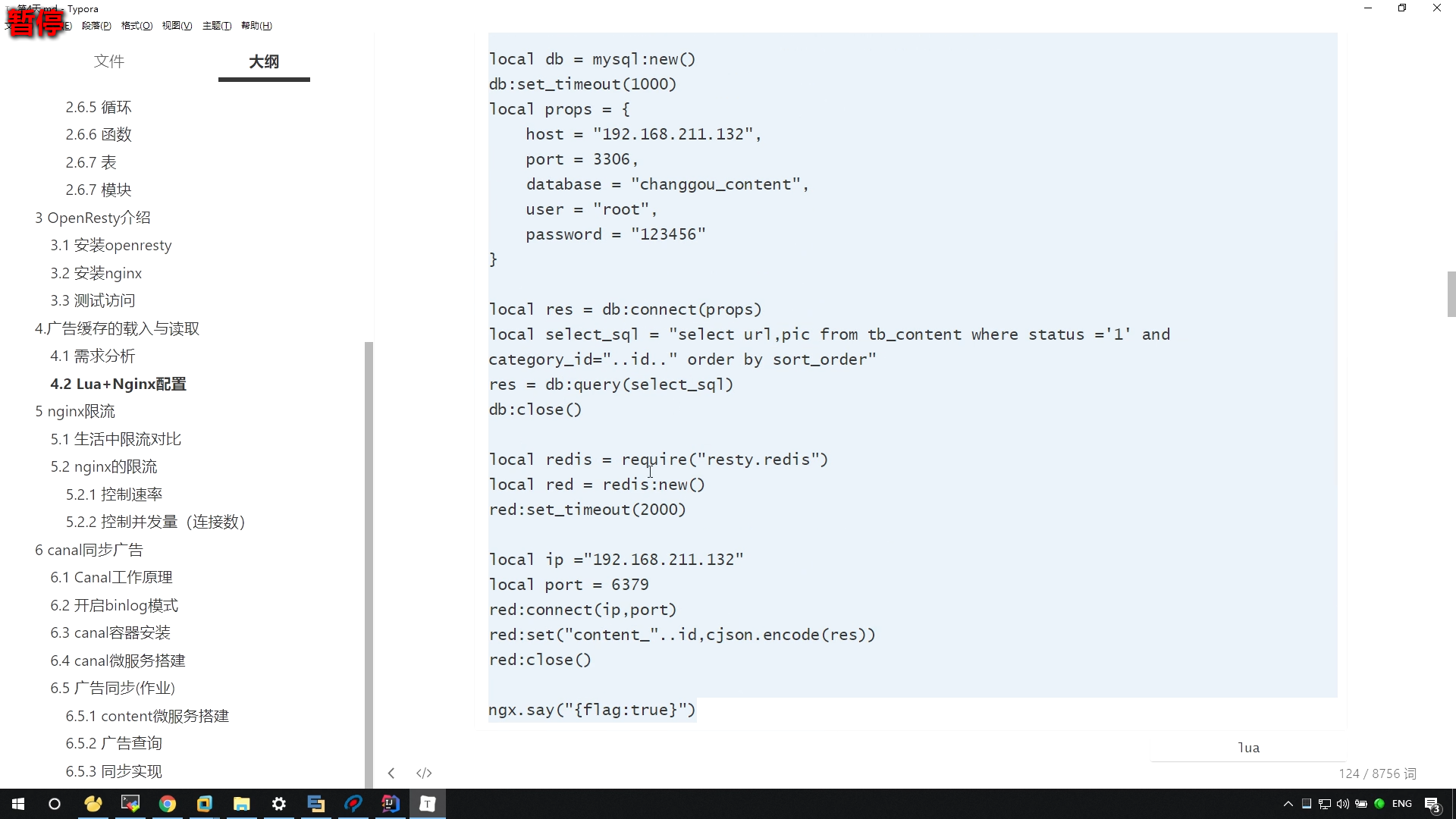Open the 格式(O) menu
1456x819 pixels.
136,26
